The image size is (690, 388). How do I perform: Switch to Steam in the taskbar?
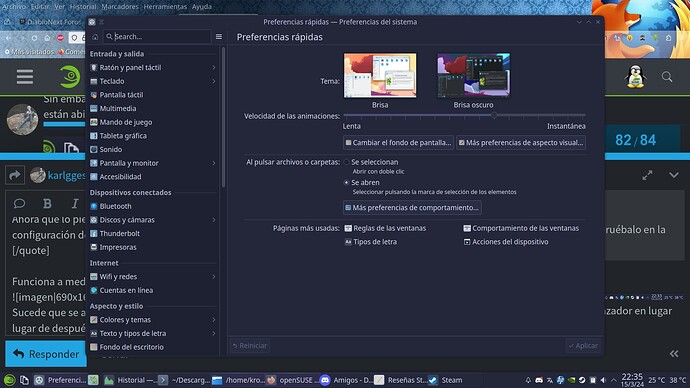click(x=445, y=380)
